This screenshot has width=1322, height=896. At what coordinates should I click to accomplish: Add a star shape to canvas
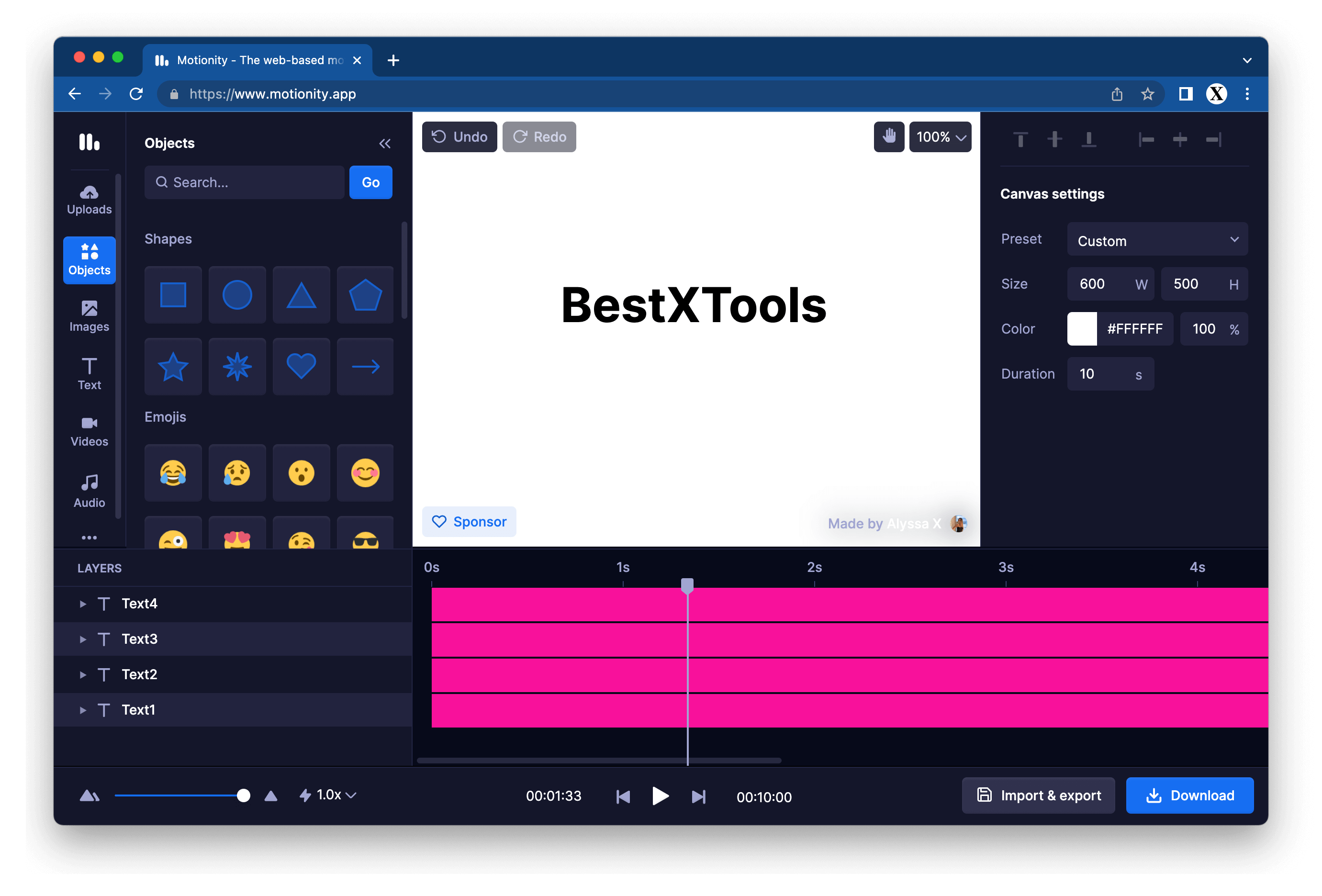point(173,366)
